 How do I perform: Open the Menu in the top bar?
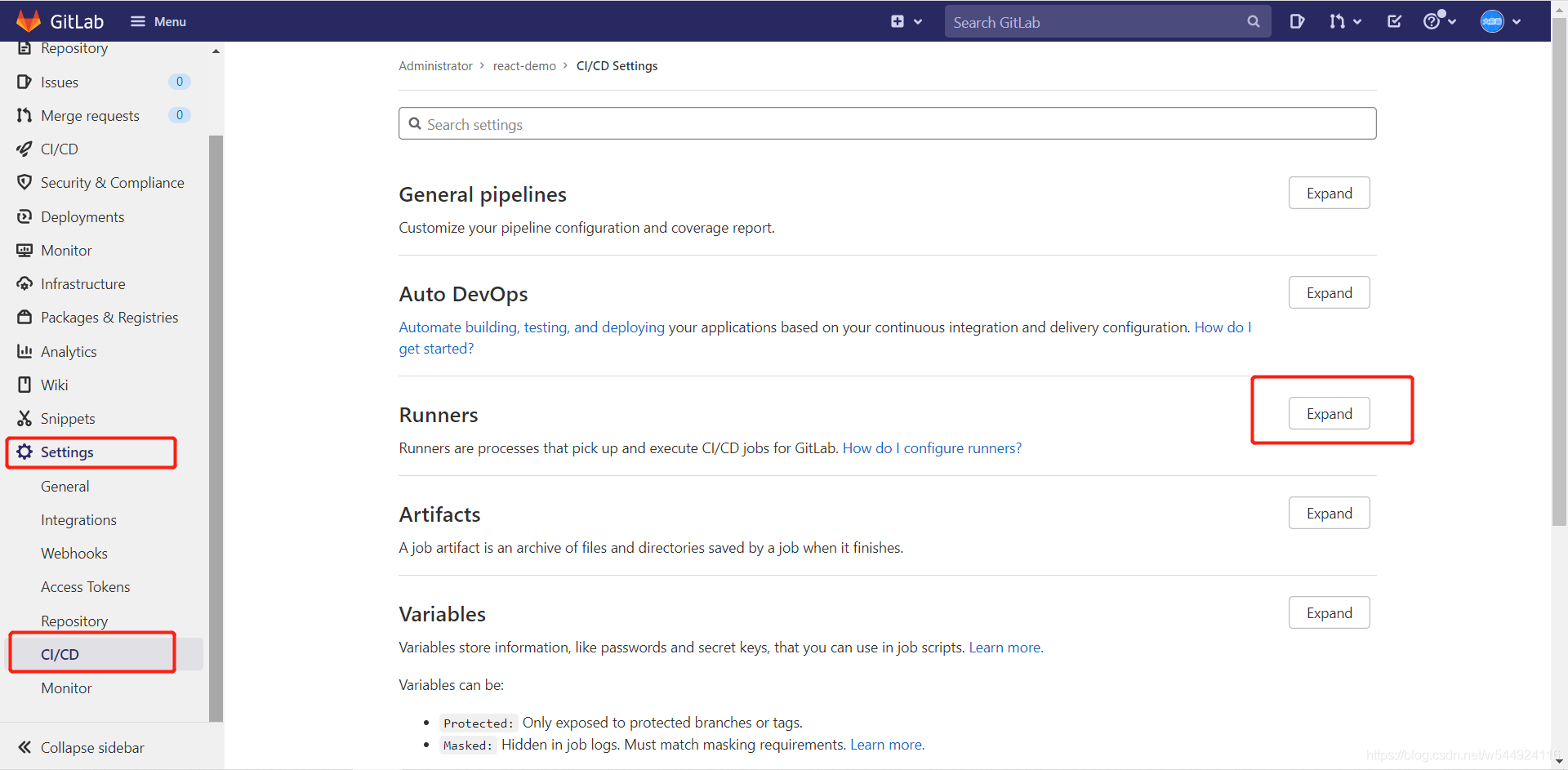click(x=158, y=21)
